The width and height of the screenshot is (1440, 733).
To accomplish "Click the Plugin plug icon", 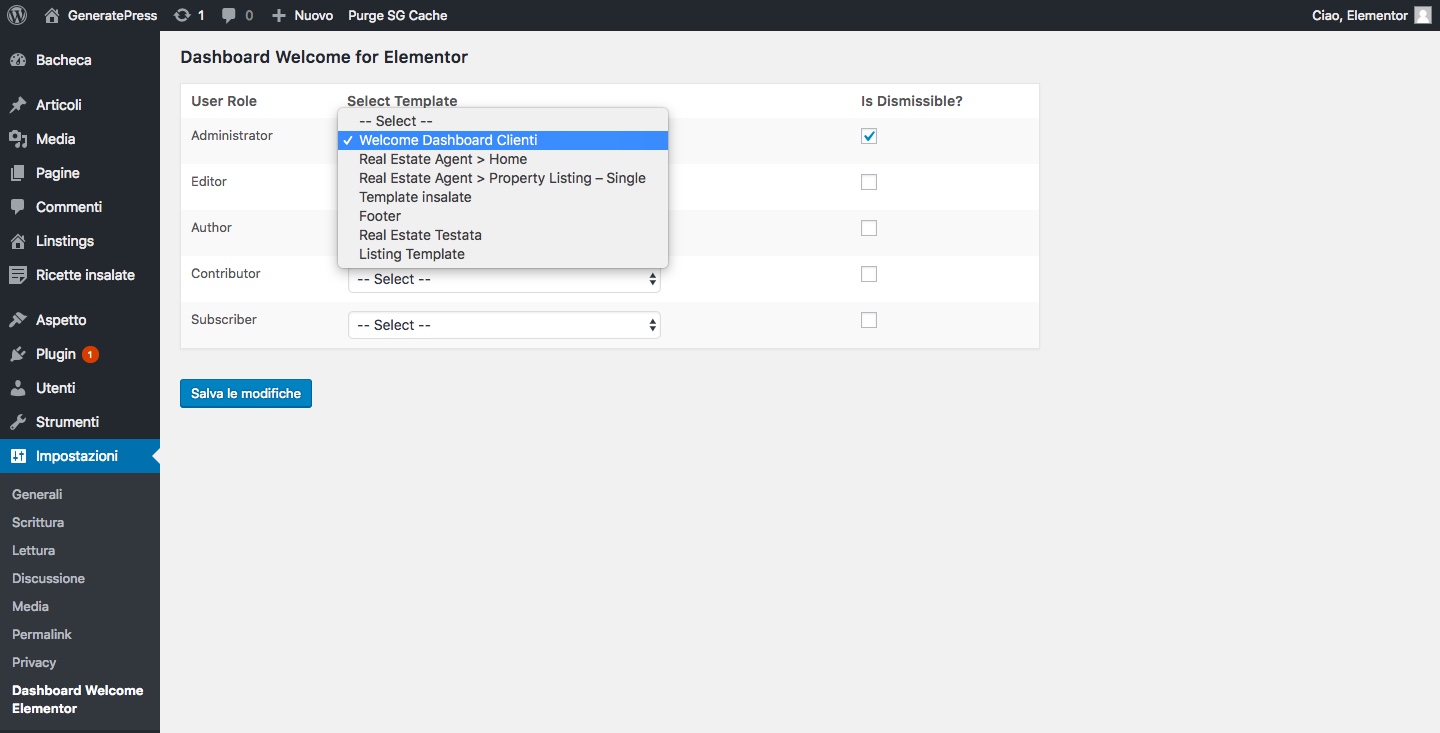I will point(18,354).
